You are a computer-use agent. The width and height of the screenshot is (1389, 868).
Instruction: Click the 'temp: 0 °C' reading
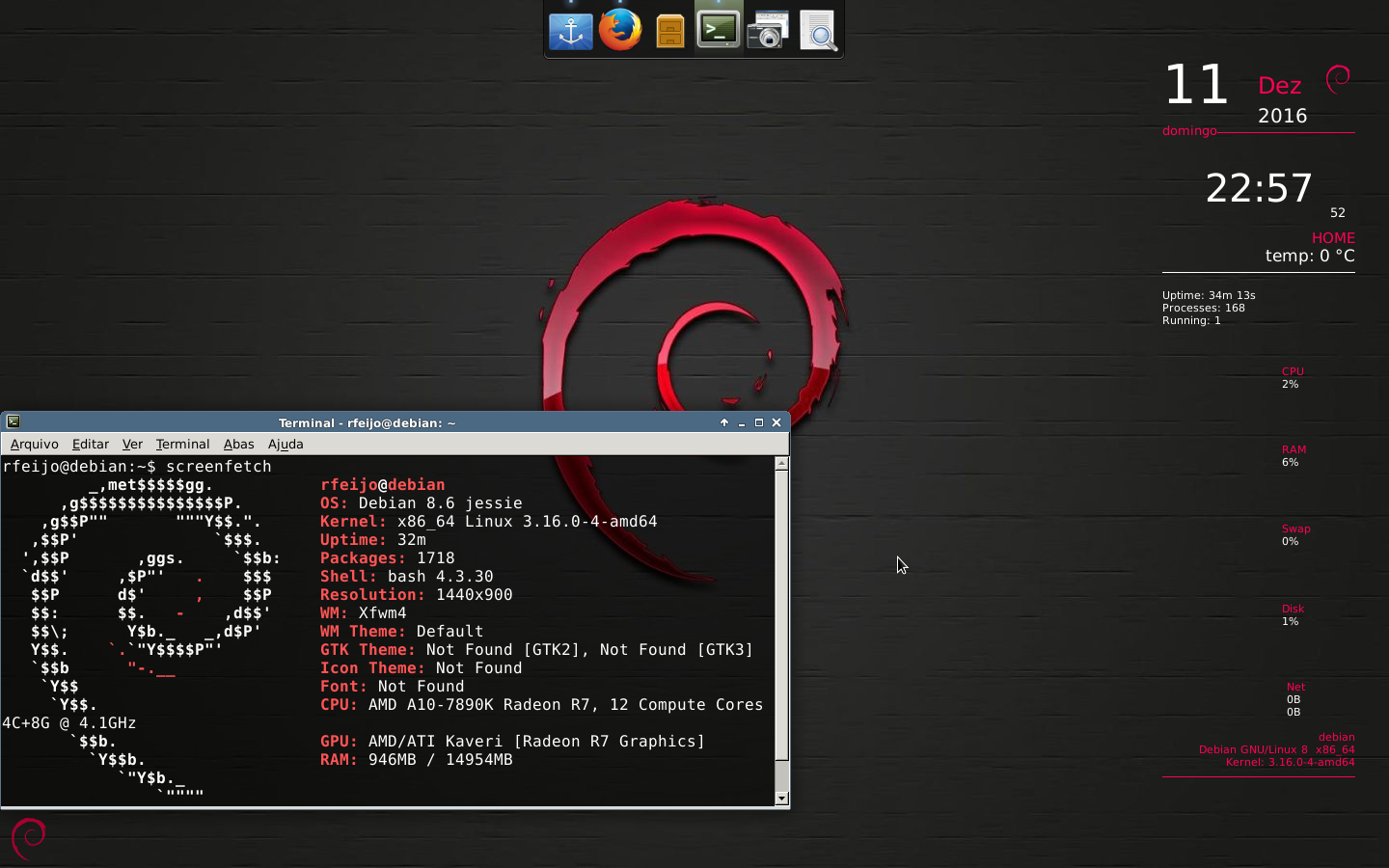click(1310, 256)
